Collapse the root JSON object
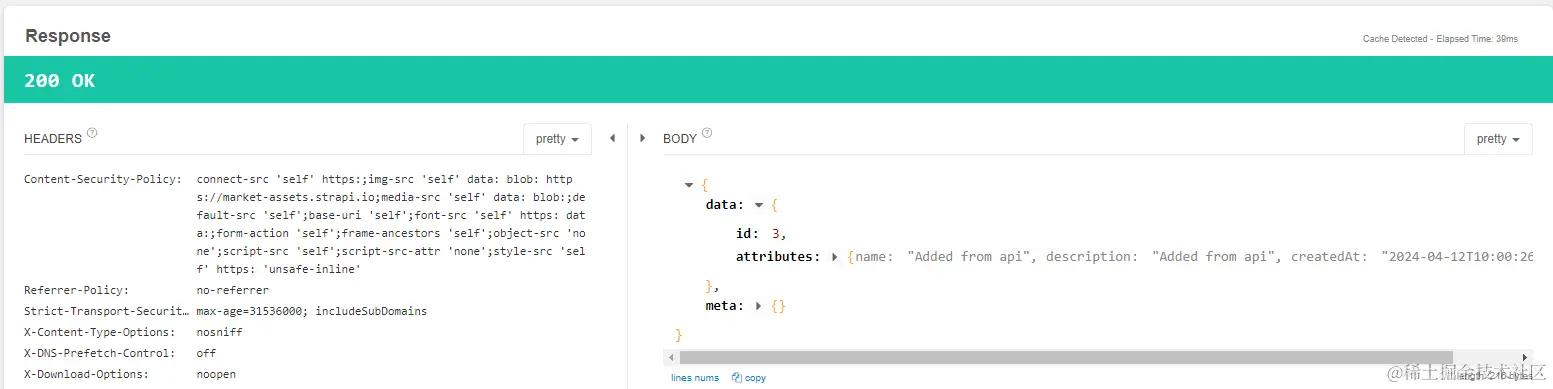 tap(689, 185)
